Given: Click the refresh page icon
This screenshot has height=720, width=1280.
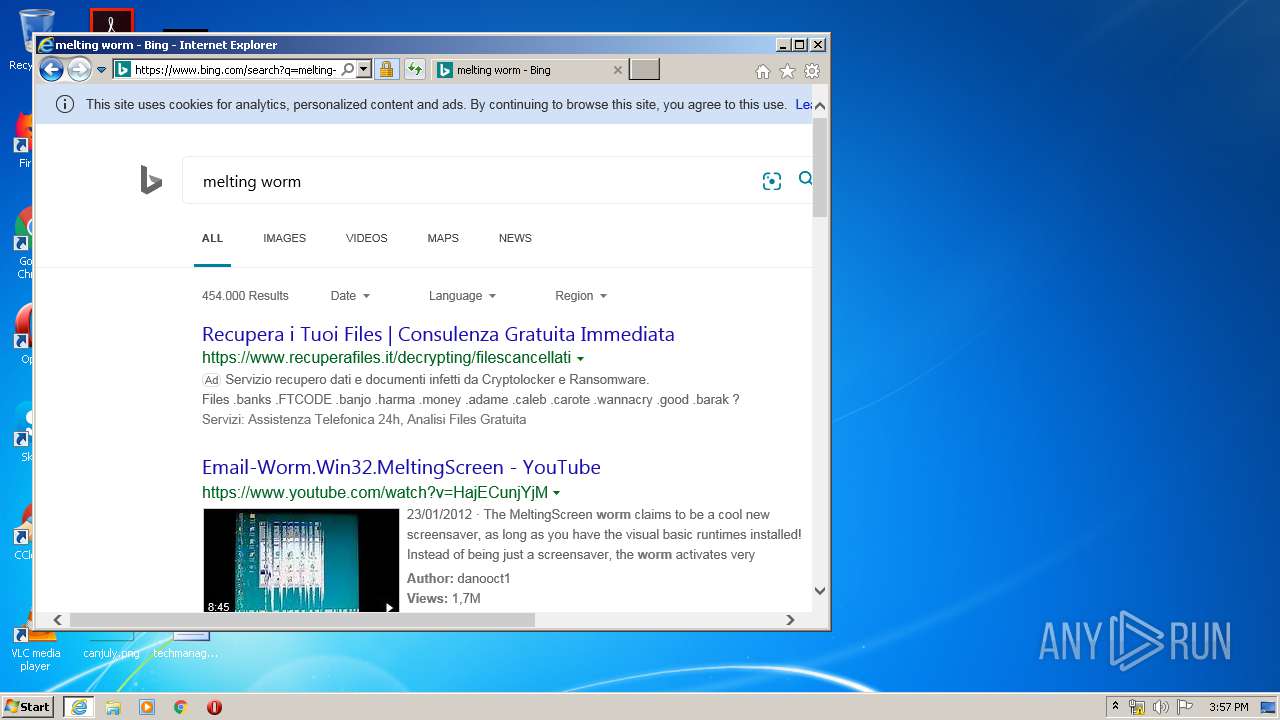Looking at the screenshot, I should [x=415, y=70].
